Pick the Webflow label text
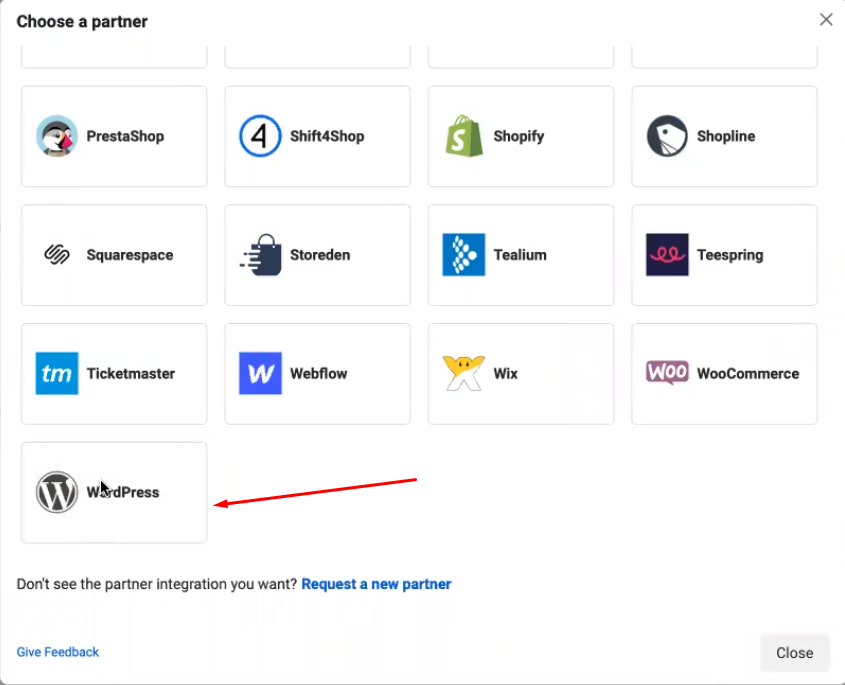845x685 pixels. tap(318, 373)
